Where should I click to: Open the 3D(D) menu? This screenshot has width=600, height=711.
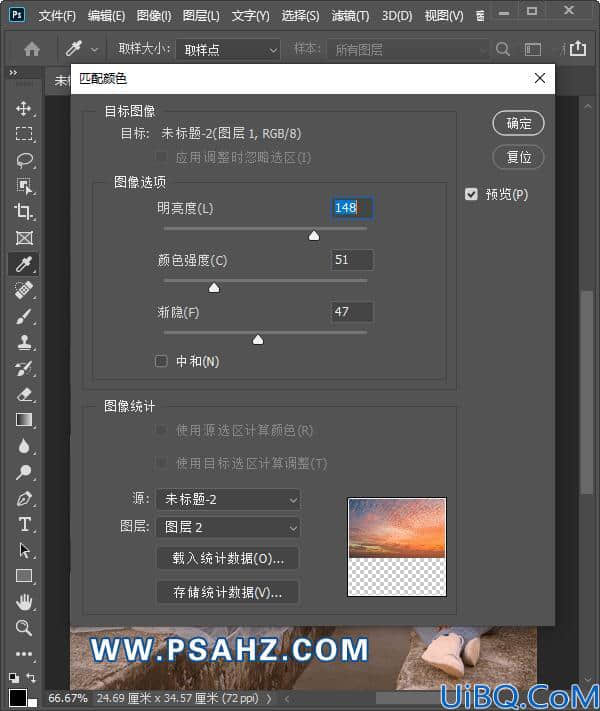tap(397, 16)
